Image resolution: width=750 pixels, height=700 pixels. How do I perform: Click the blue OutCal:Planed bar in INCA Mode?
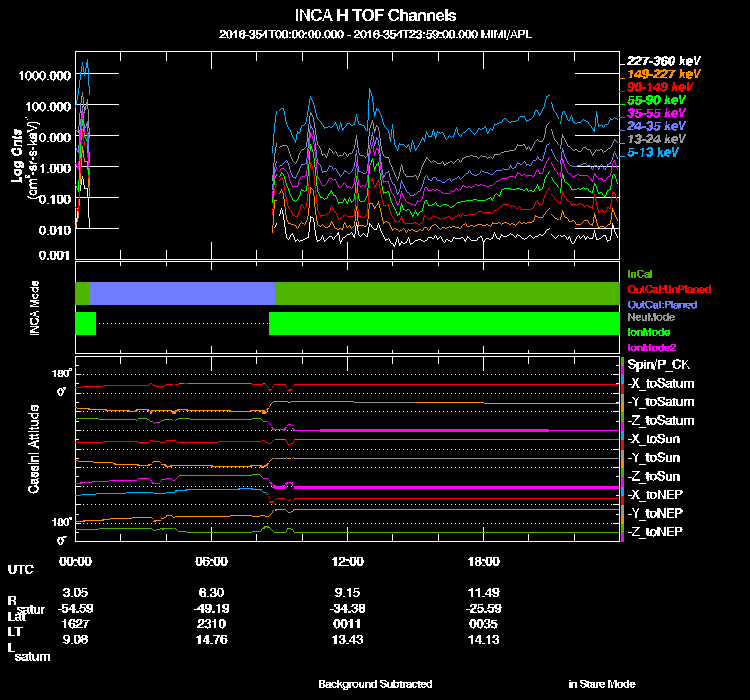(x=182, y=293)
